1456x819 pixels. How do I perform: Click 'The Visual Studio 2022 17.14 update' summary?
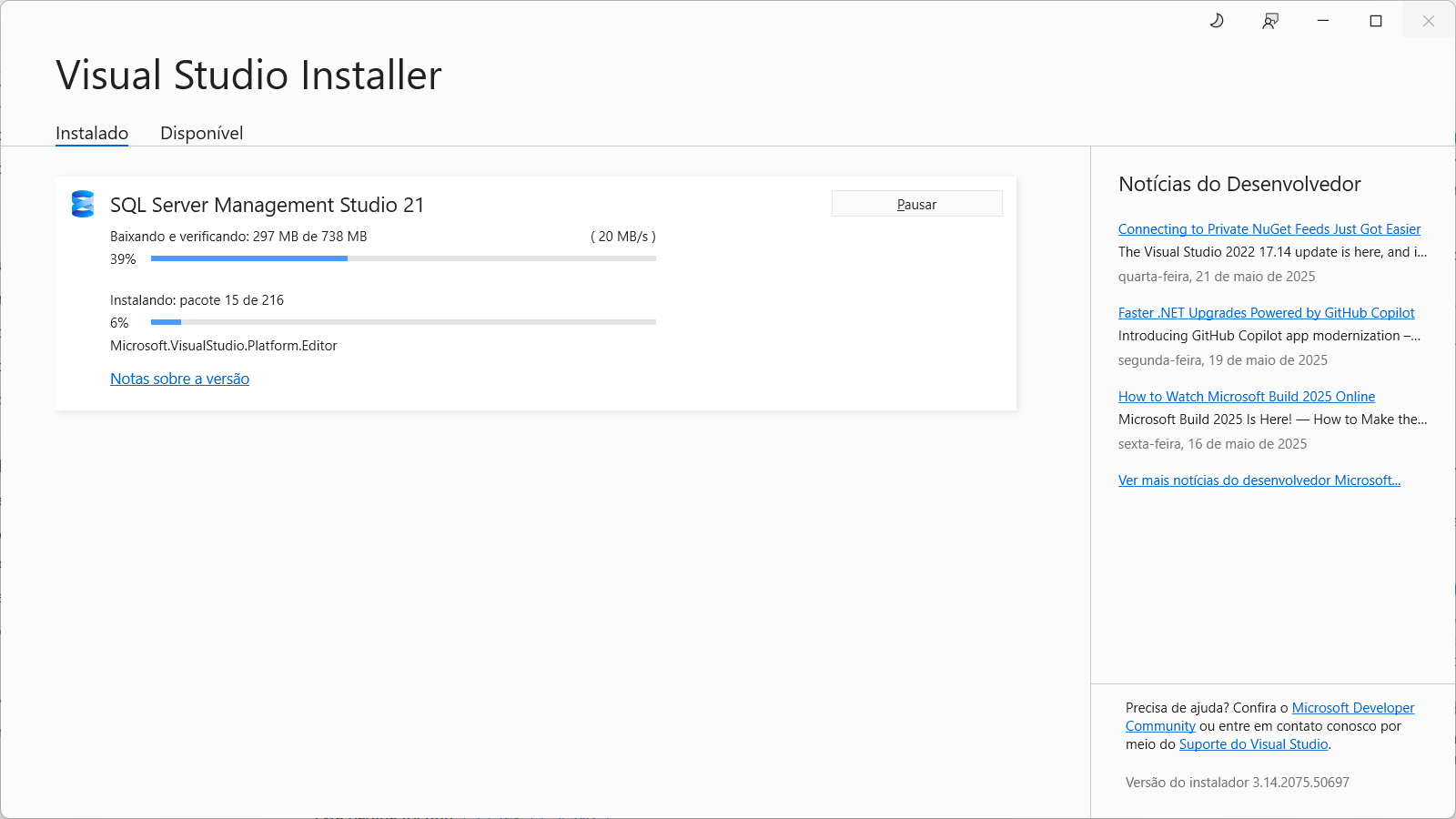pos(1273,252)
